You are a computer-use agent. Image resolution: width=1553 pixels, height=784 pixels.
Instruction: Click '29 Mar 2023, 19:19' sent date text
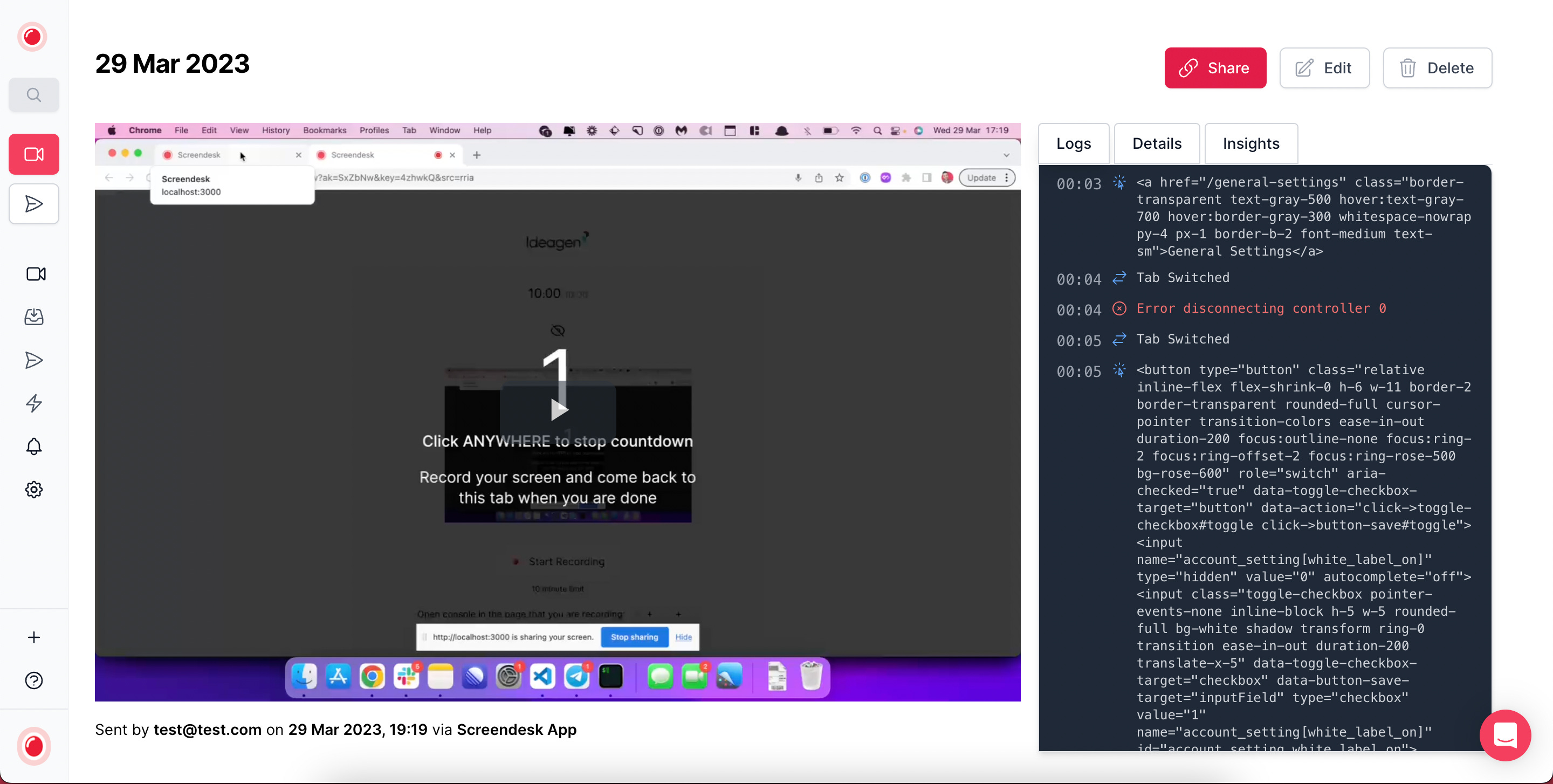358,730
